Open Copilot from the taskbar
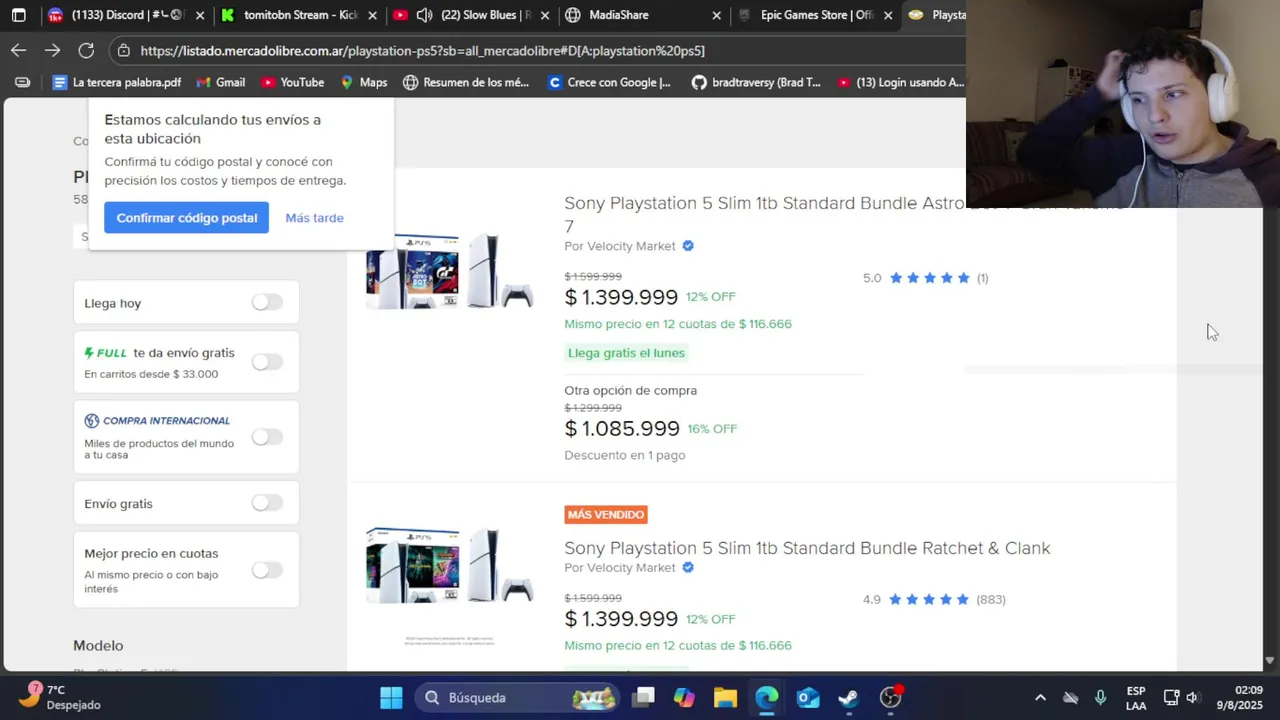 [x=684, y=697]
